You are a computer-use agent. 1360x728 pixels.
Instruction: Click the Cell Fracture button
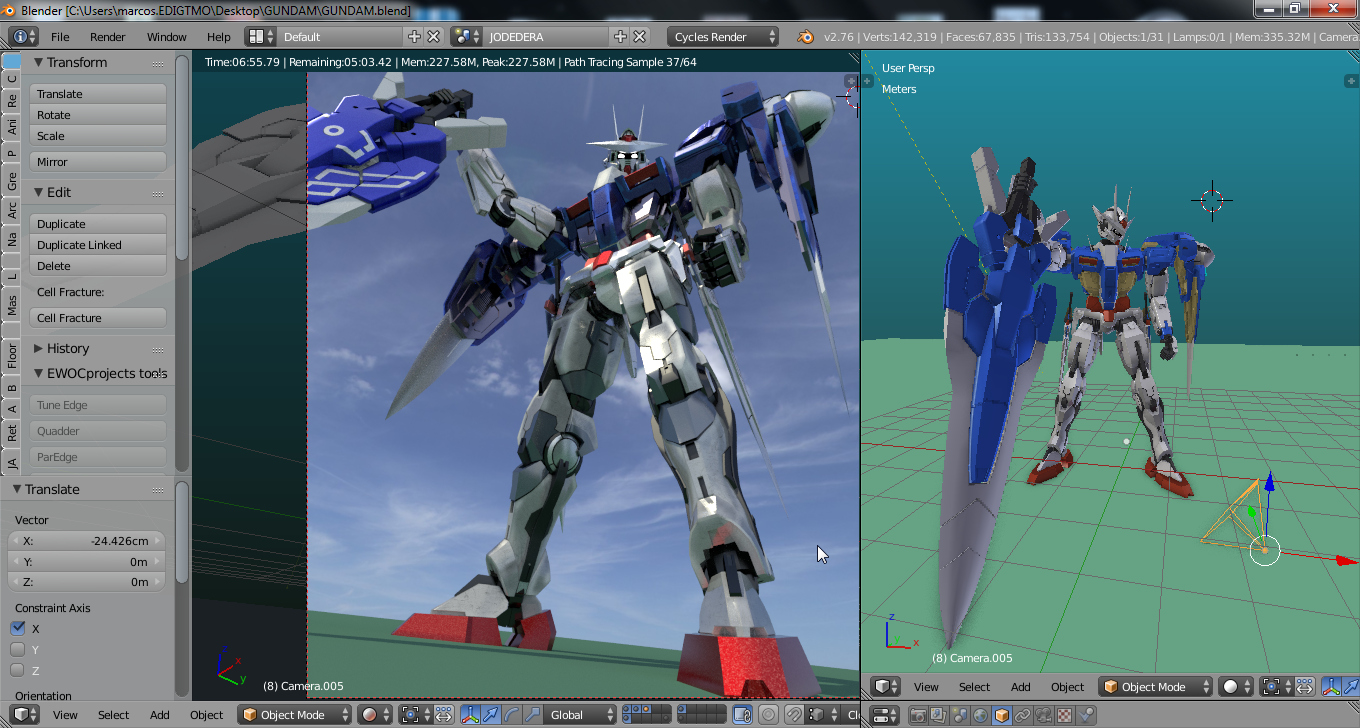(x=98, y=318)
